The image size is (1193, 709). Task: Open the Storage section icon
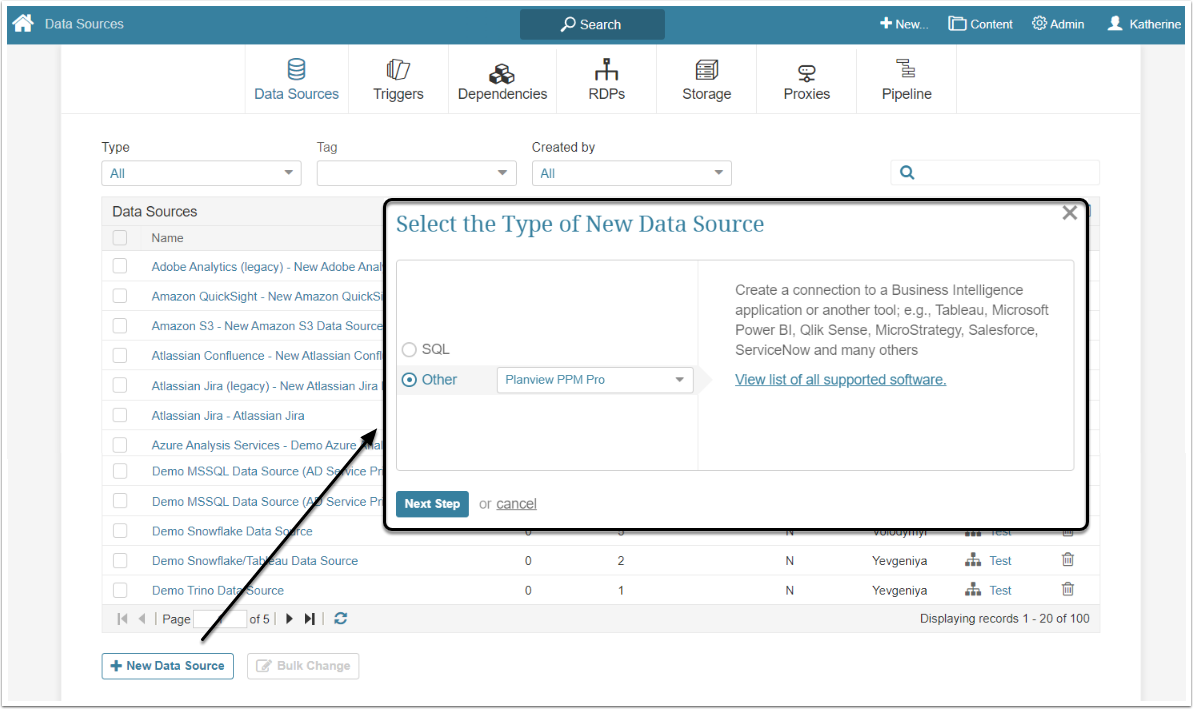[x=707, y=70]
